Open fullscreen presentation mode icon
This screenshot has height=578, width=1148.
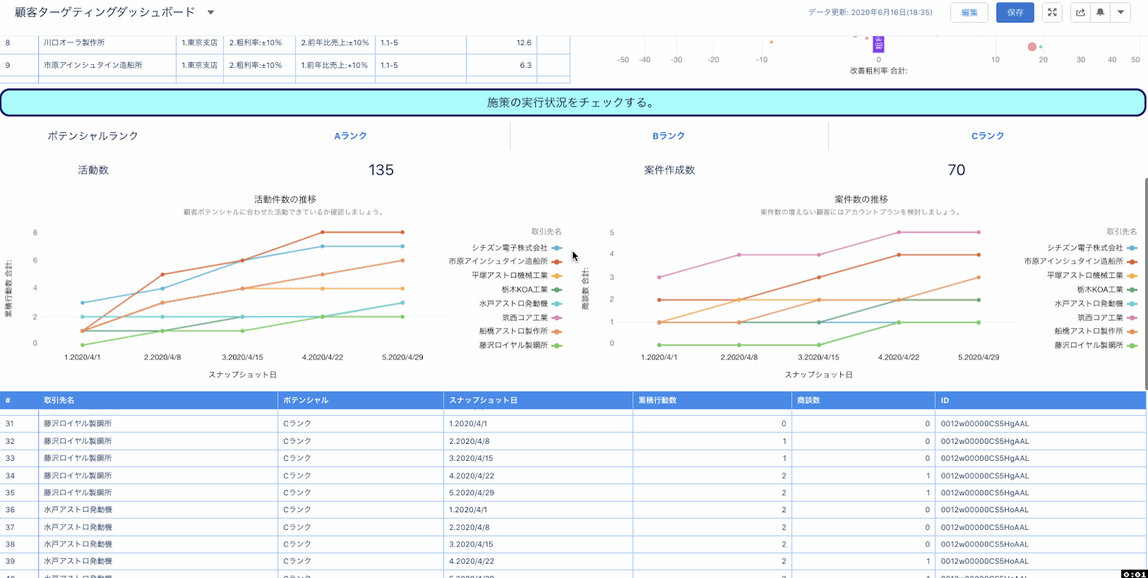tap(1052, 12)
